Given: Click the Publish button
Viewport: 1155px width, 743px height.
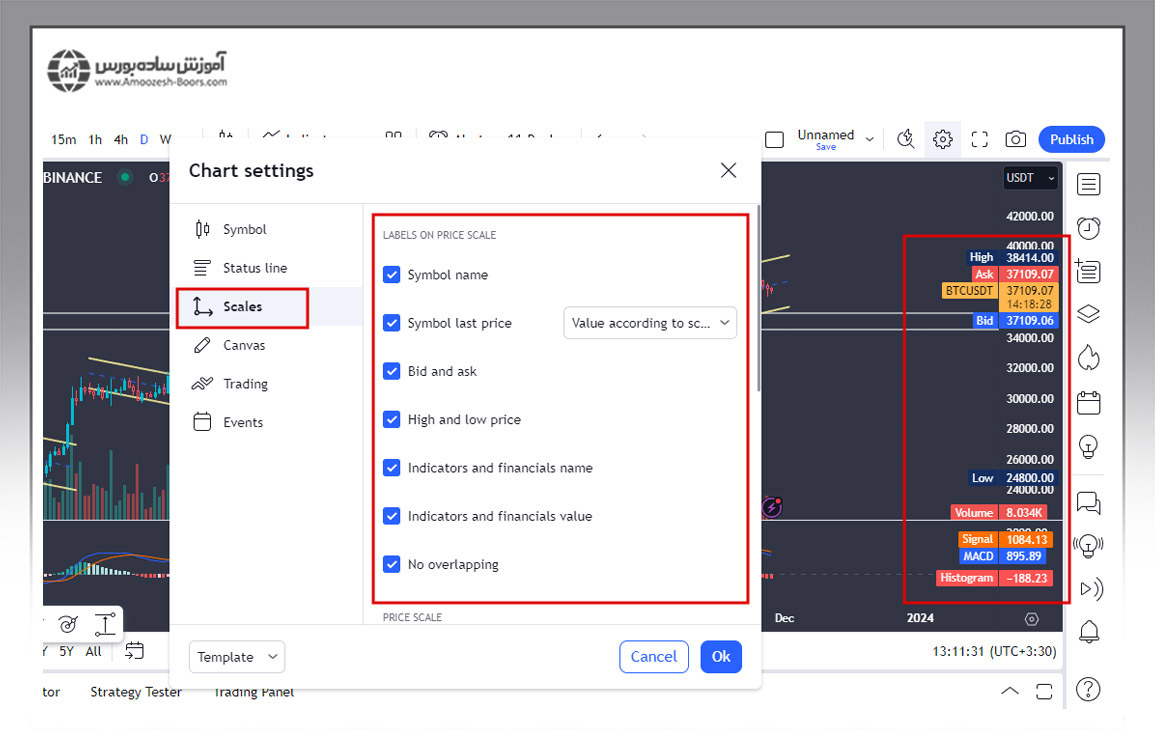Looking at the screenshot, I should click(1072, 140).
